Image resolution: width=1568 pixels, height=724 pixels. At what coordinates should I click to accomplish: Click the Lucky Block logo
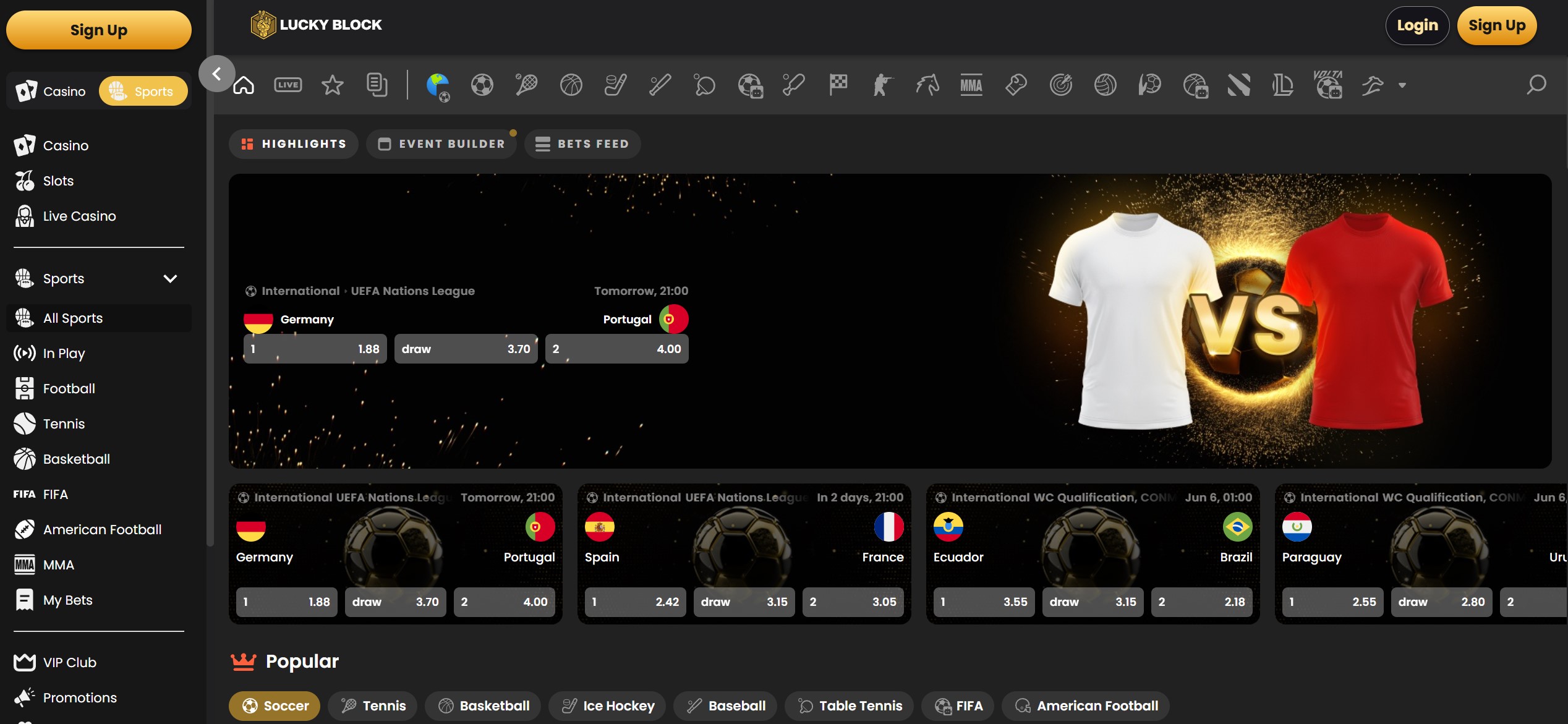[x=317, y=25]
